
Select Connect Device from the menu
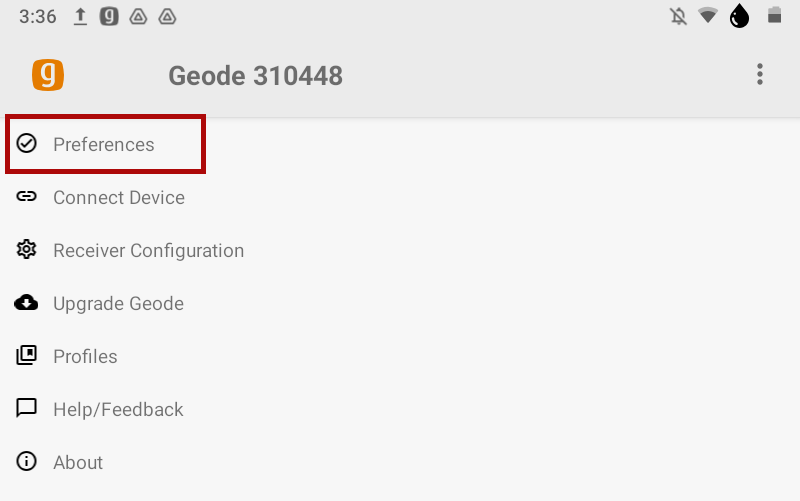click(x=119, y=198)
